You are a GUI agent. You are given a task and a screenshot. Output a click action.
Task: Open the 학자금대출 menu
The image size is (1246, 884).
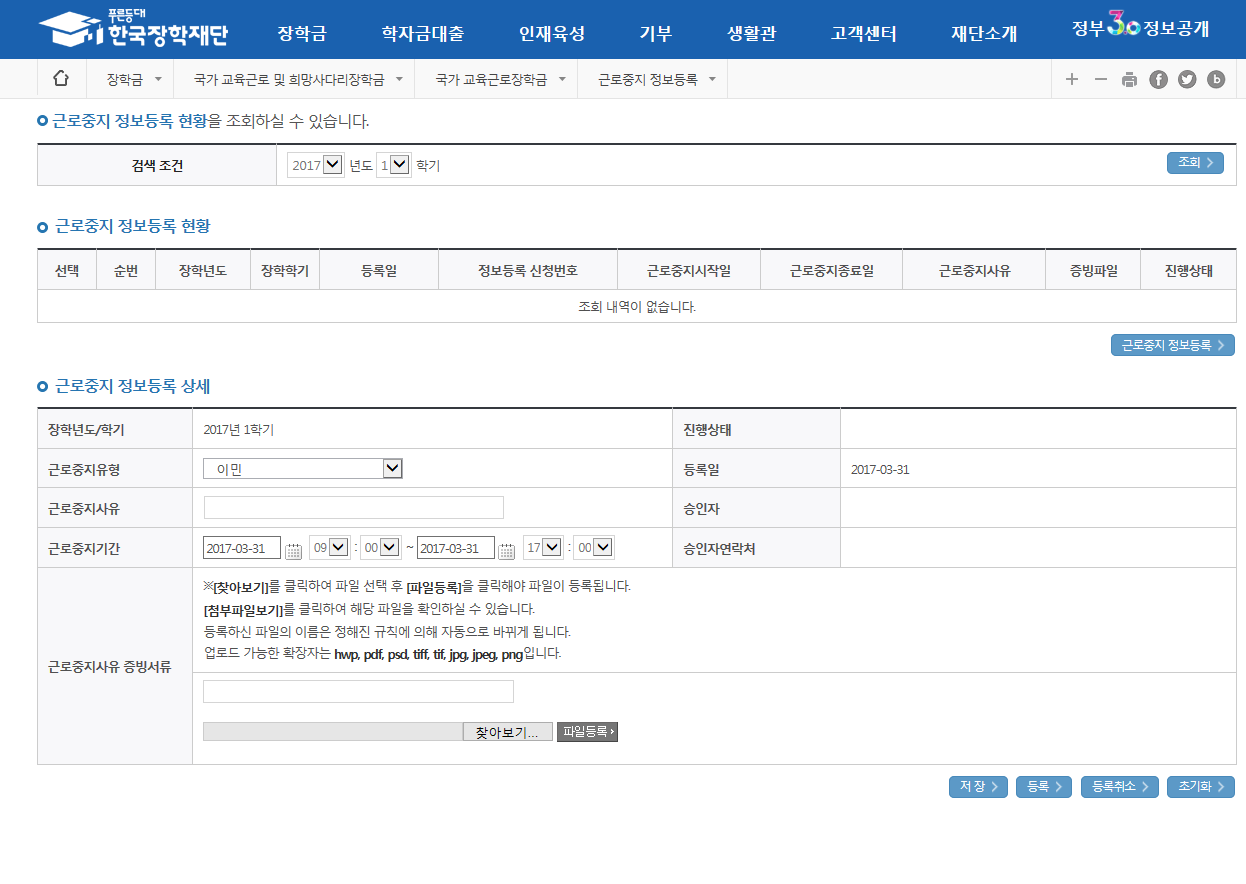[422, 33]
